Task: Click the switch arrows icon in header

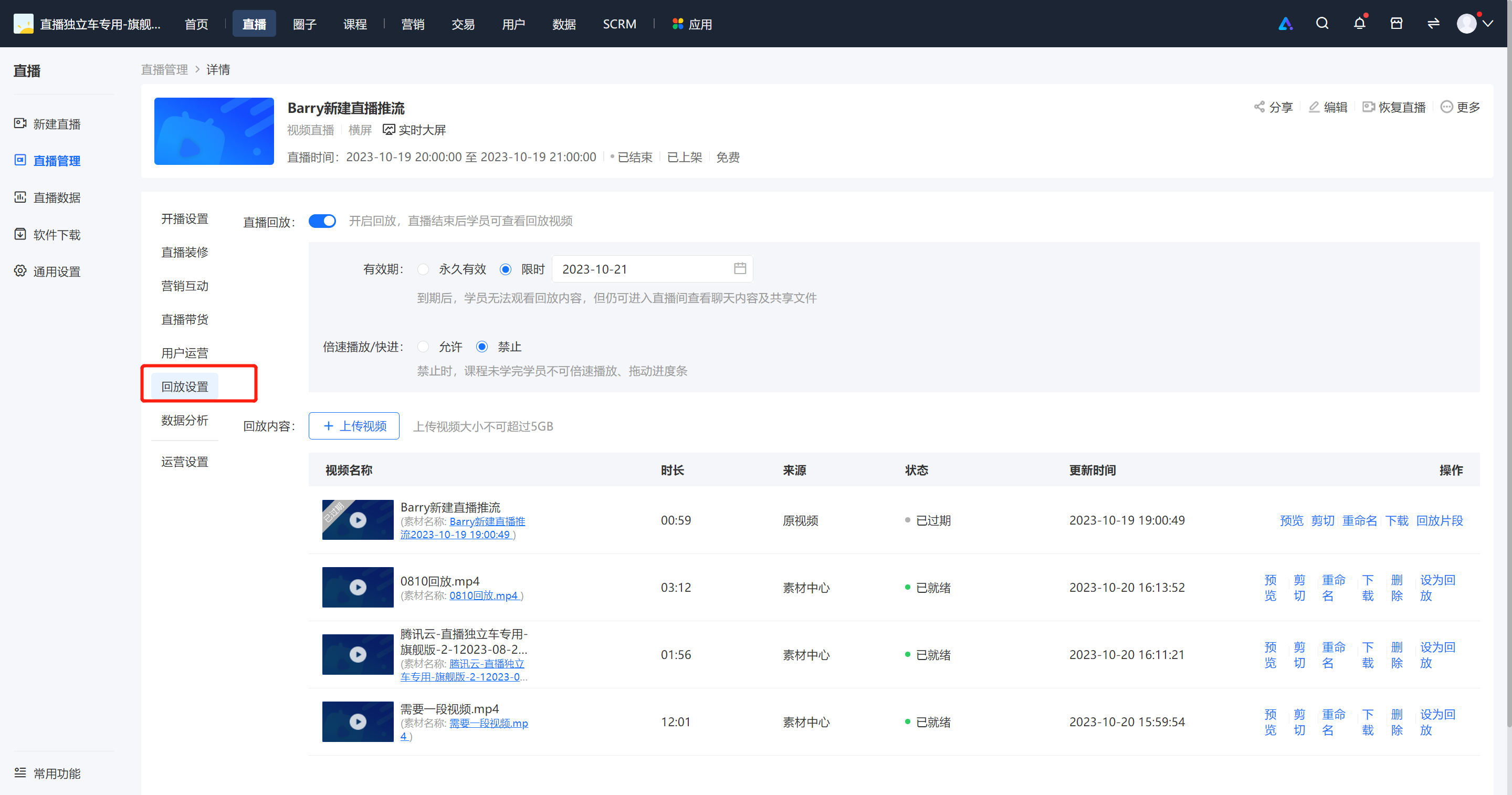Action: [x=1433, y=24]
